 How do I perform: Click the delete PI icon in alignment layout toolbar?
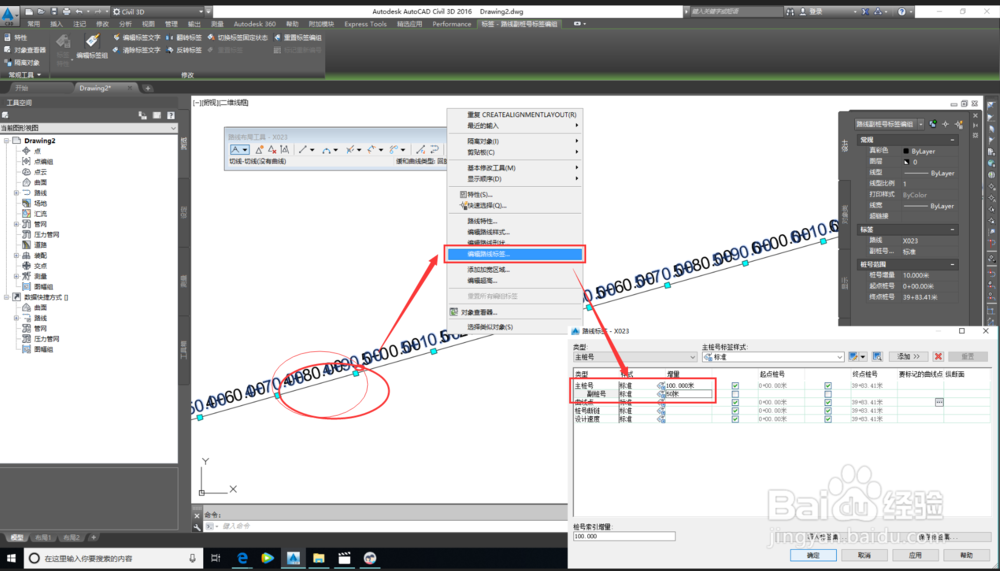coord(272,150)
